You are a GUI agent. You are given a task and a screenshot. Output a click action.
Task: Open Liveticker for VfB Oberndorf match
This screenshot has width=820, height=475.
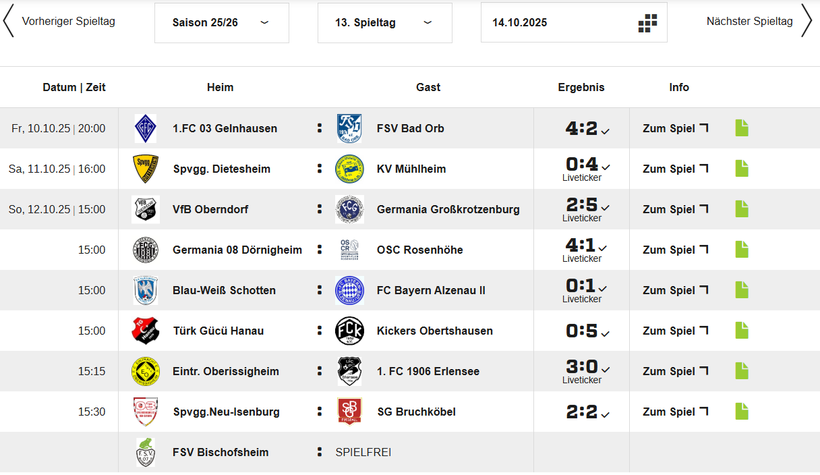click(x=581, y=218)
